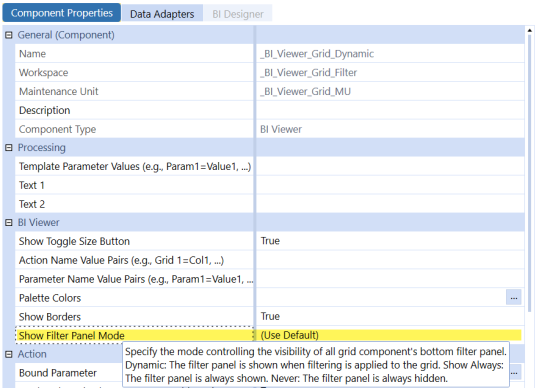This screenshot has height=388, width=536.
Task: Click the _BI_Viewer_Grid_Filter workspace value
Action: pos(308,72)
